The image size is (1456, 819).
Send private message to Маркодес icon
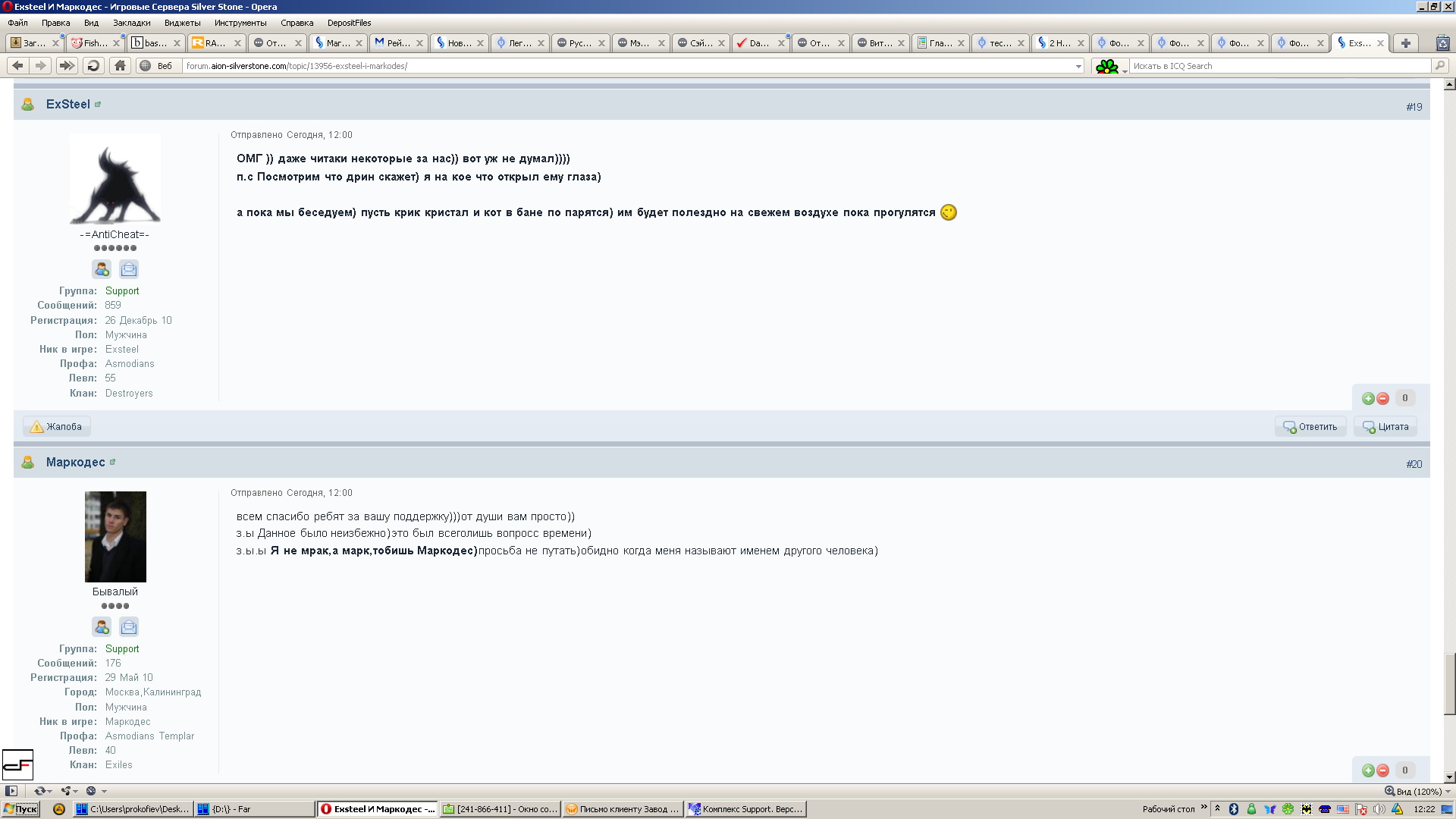129,627
